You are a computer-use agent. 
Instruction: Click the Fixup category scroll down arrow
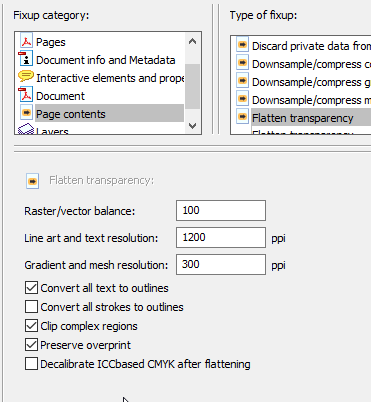192,126
